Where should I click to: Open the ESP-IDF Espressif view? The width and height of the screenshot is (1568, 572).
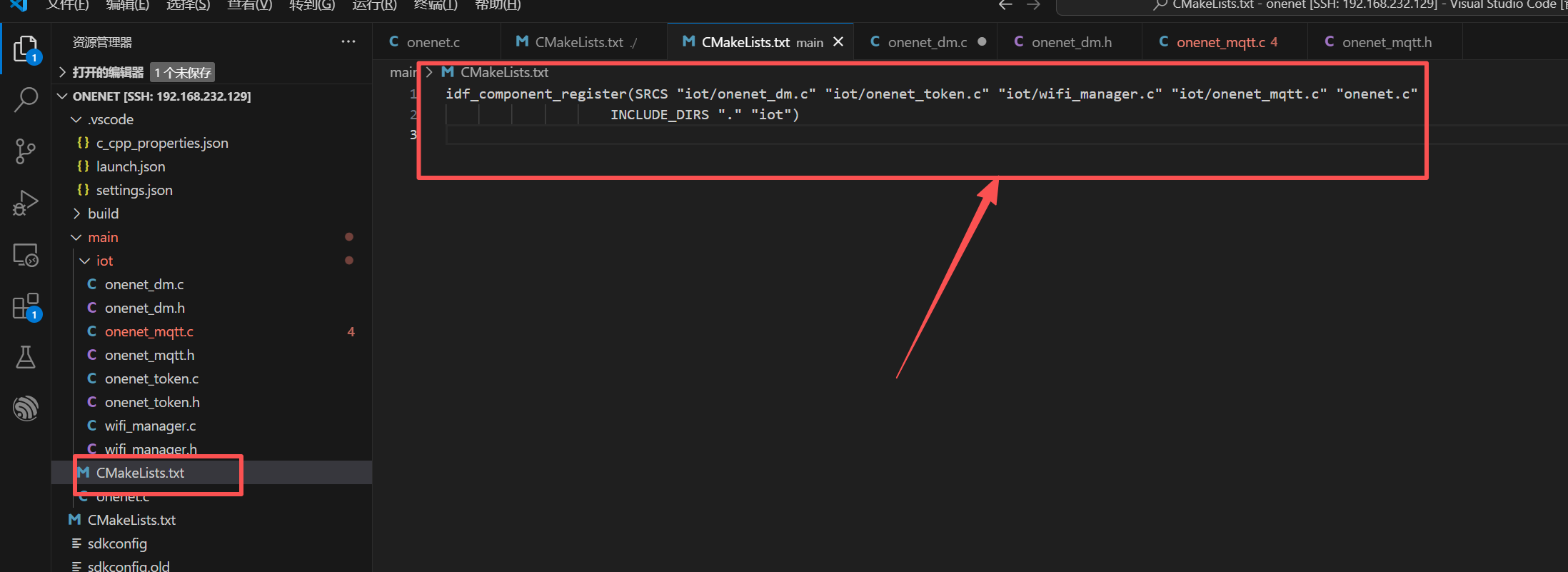(x=26, y=408)
